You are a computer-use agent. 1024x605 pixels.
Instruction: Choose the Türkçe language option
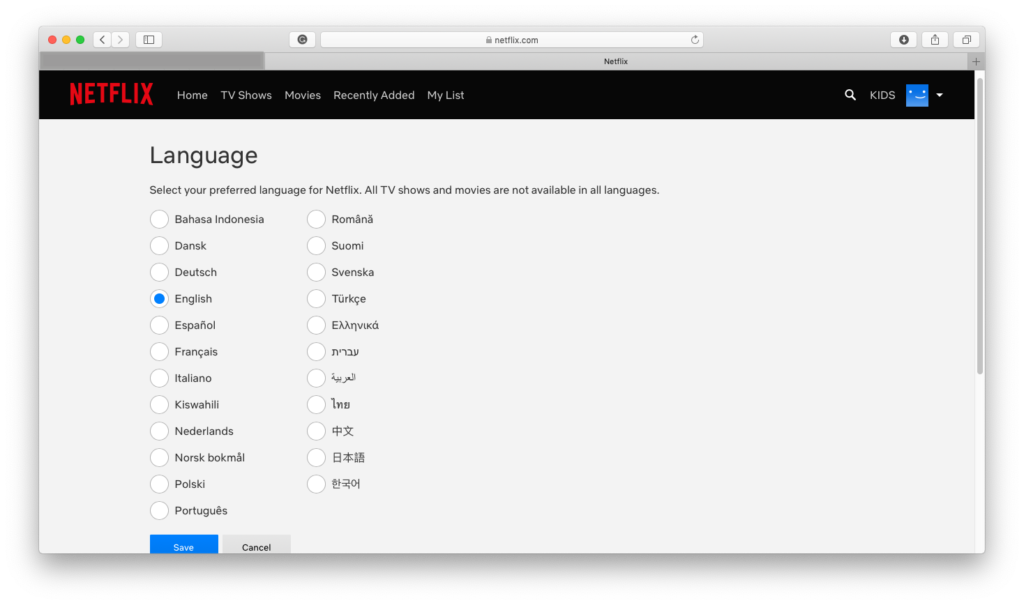point(316,299)
